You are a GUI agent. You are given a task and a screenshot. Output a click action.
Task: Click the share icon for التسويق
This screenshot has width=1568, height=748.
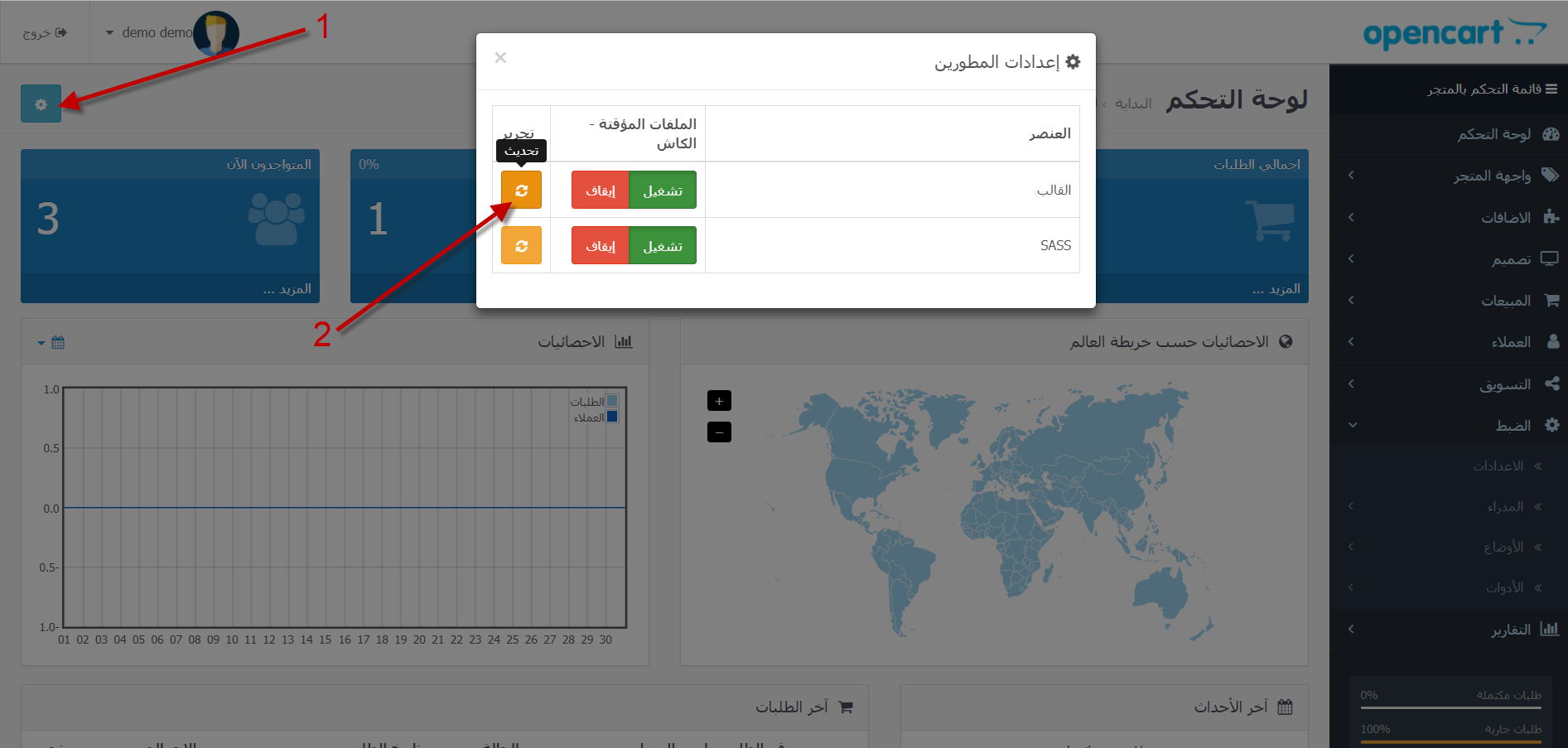click(x=1552, y=384)
